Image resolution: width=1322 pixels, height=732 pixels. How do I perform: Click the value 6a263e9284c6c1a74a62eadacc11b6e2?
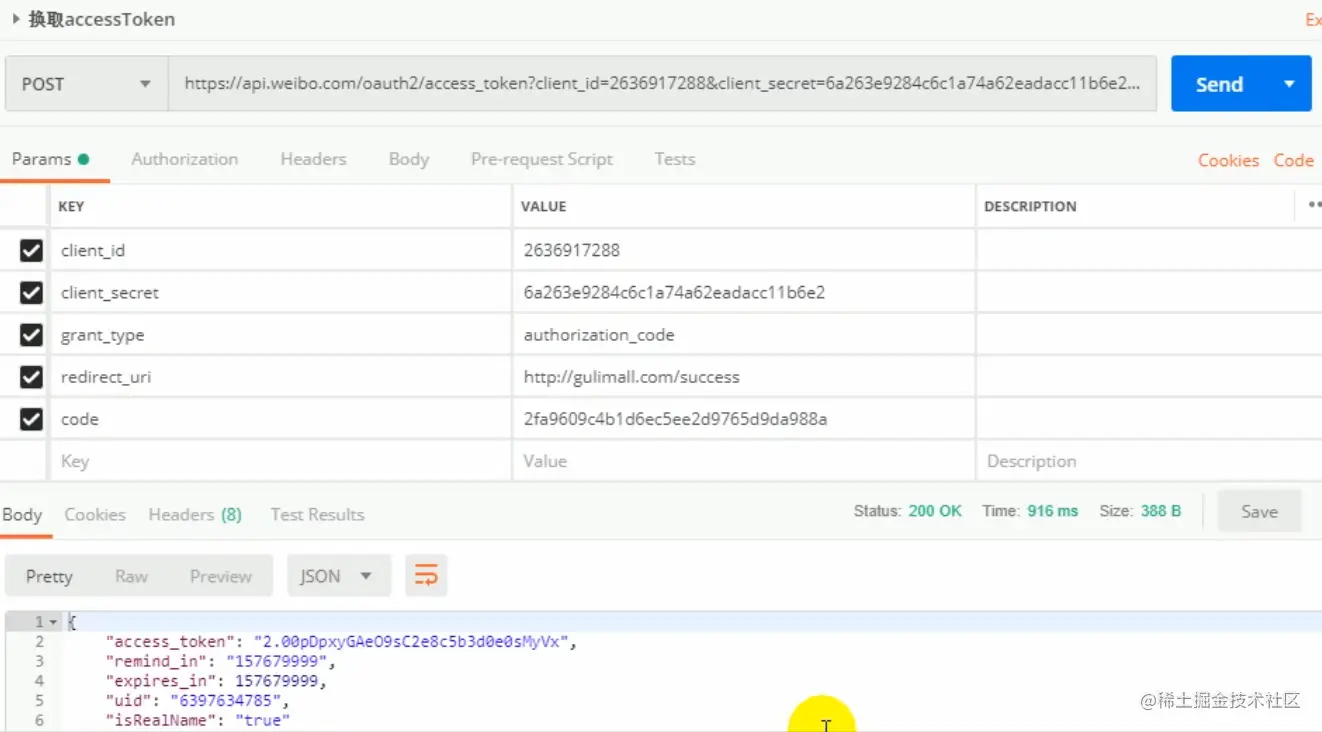pyautogui.click(x=674, y=292)
